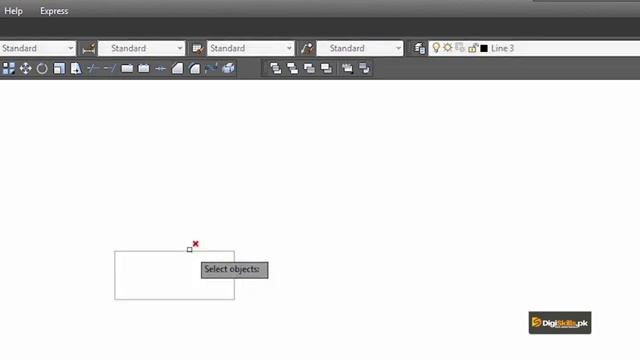Choose the Extend tool
Viewport: 640px width, 360px height.
(x=110, y=68)
